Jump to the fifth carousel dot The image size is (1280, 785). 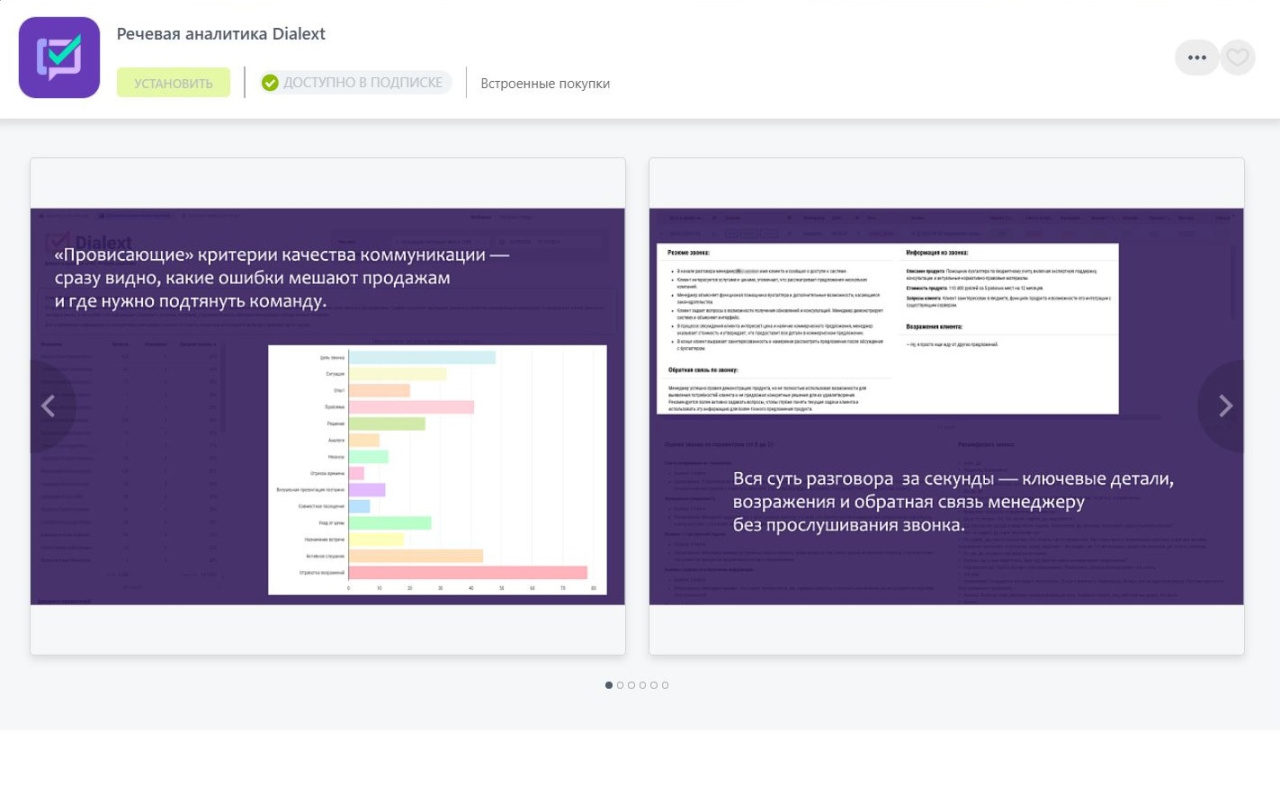point(654,685)
